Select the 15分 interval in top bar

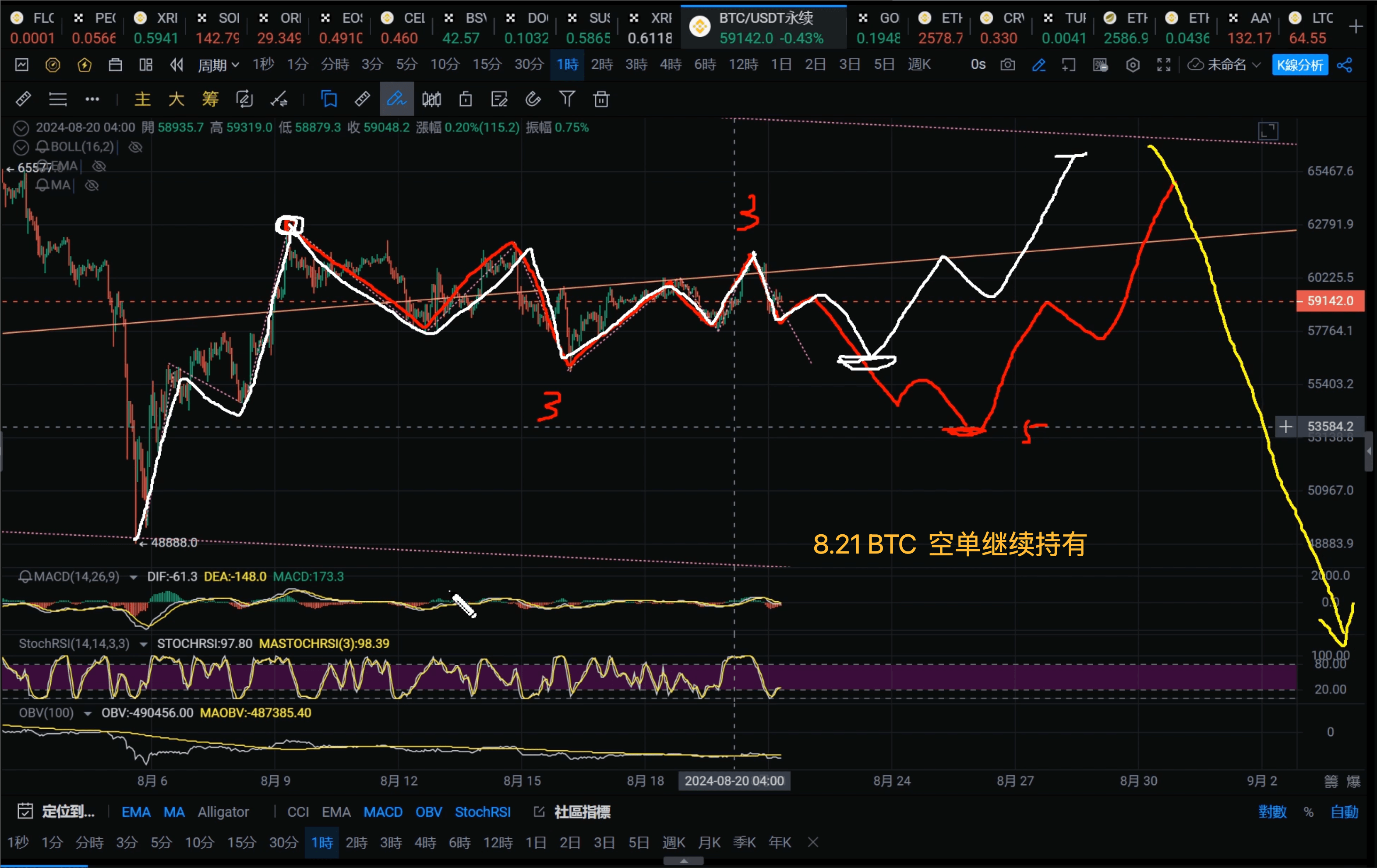click(486, 65)
